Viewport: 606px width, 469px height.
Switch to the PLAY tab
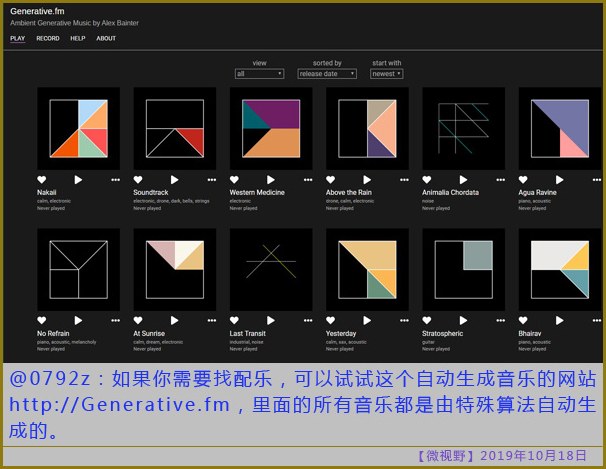pyautogui.click(x=17, y=38)
